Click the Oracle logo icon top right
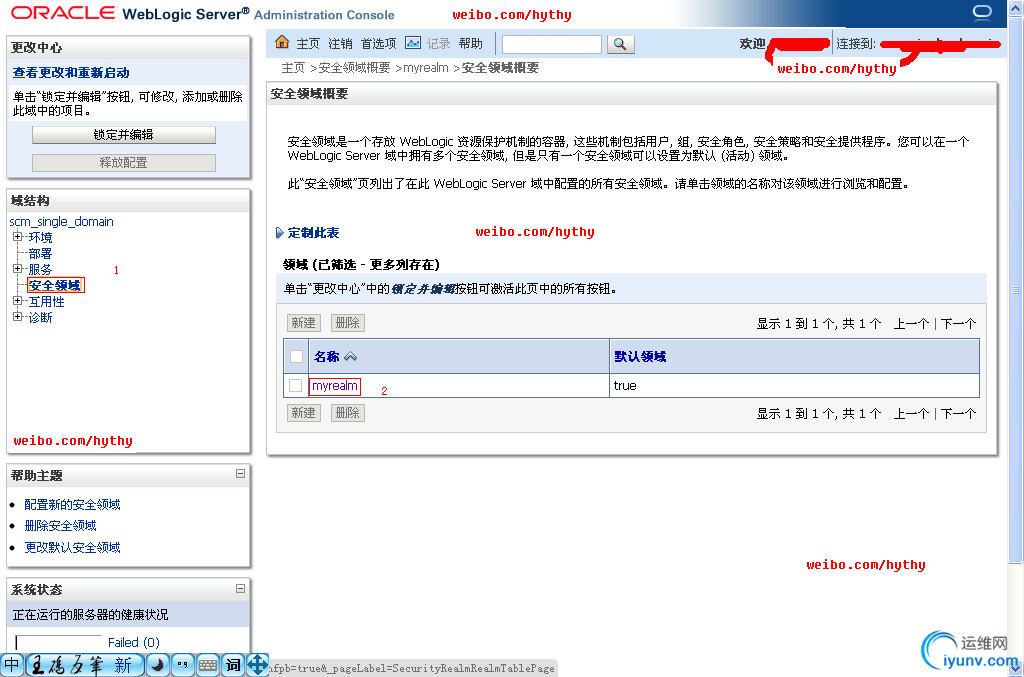1024x677 pixels. click(982, 12)
